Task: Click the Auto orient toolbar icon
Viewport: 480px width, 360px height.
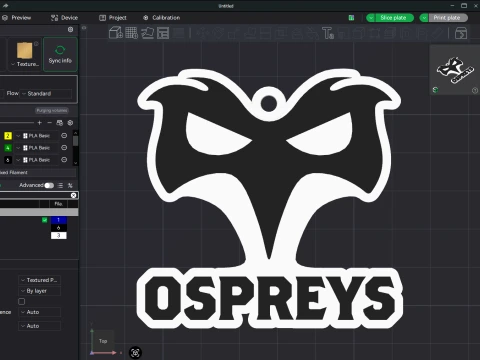Action: (147, 33)
